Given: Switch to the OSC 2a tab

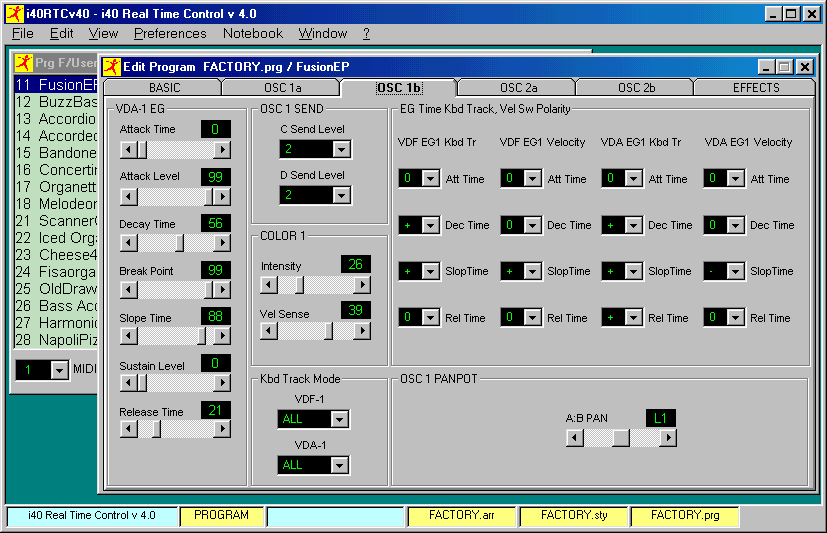Looking at the screenshot, I should [518, 88].
